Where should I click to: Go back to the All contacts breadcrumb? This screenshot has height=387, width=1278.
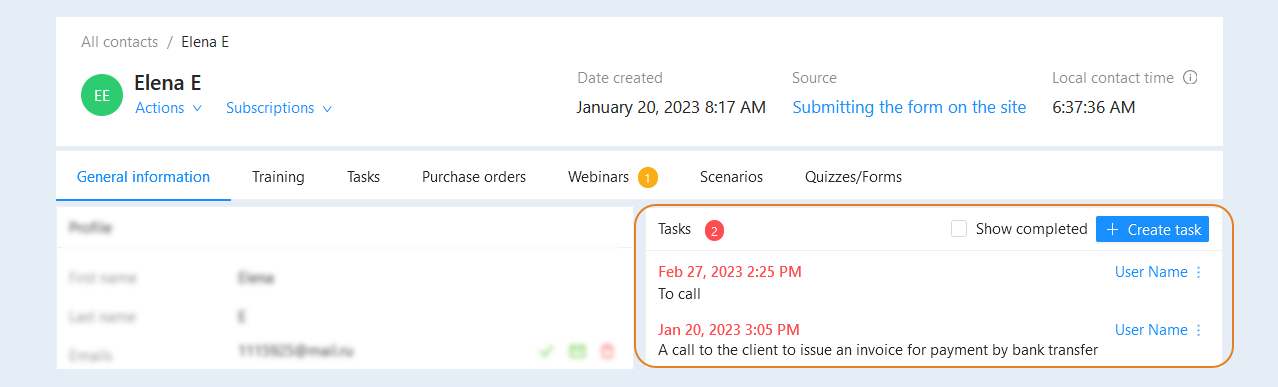click(x=120, y=42)
